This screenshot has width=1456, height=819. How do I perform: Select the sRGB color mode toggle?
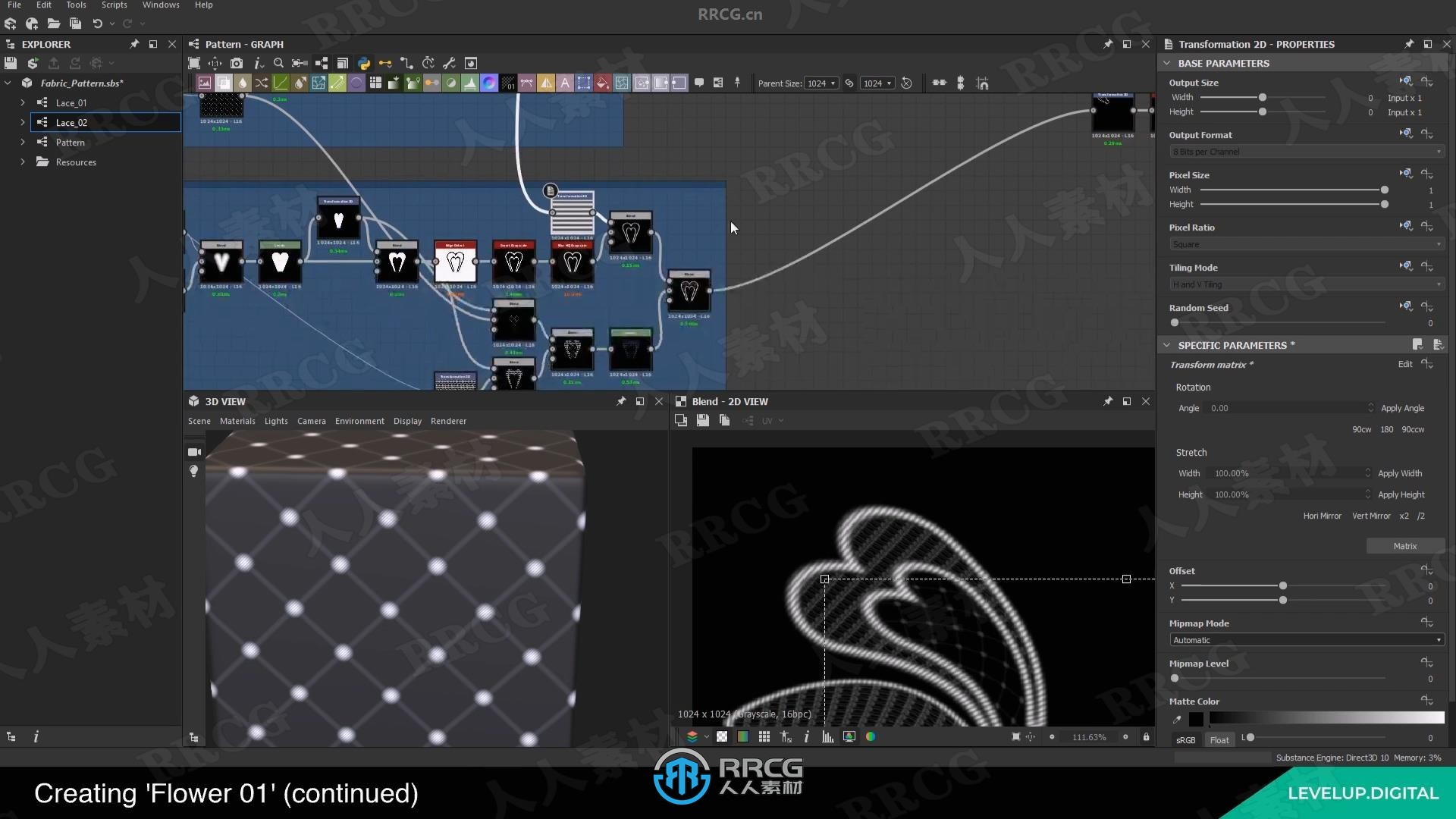(1185, 740)
